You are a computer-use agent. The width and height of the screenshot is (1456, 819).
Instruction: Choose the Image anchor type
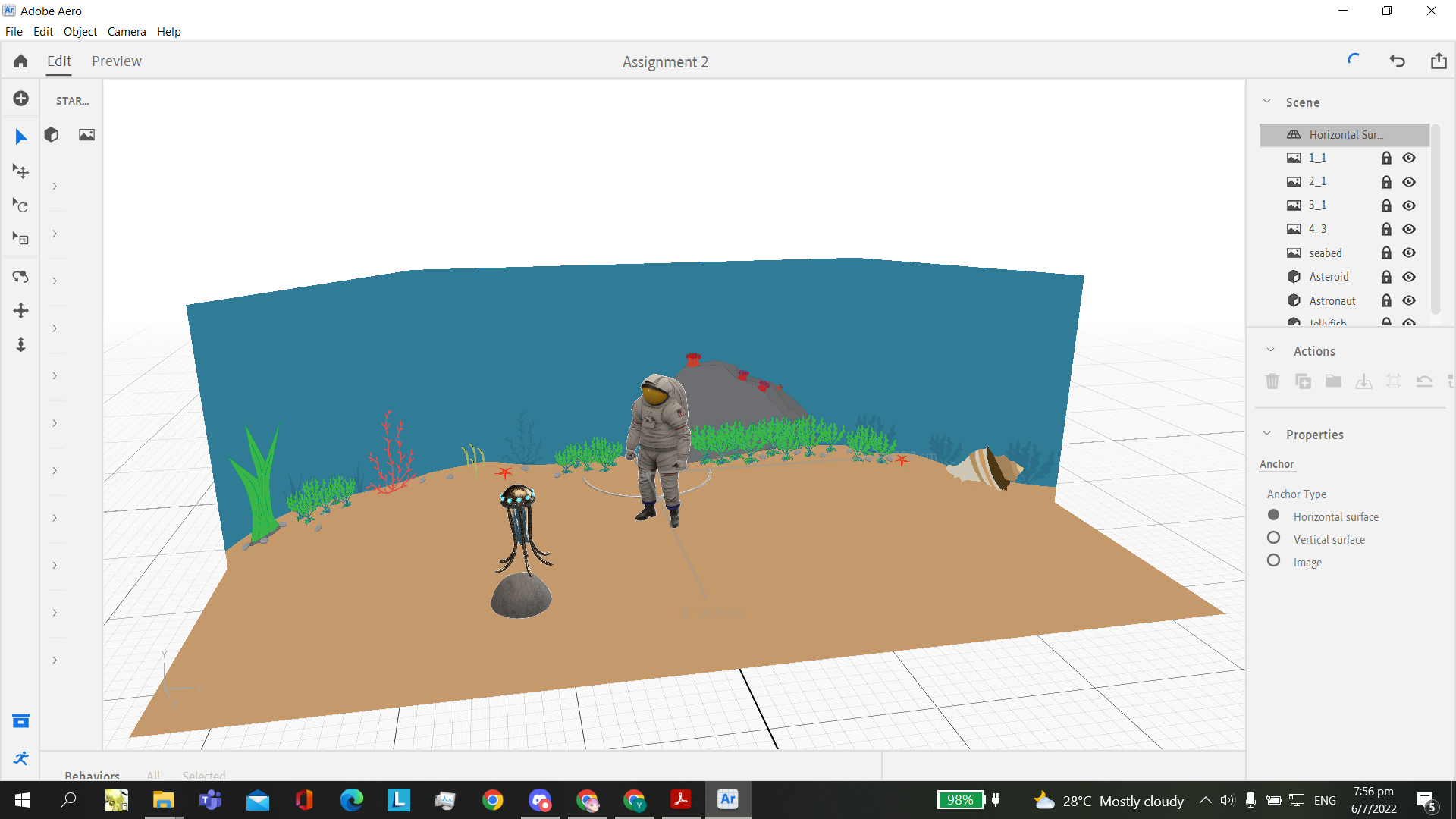click(1274, 561)
